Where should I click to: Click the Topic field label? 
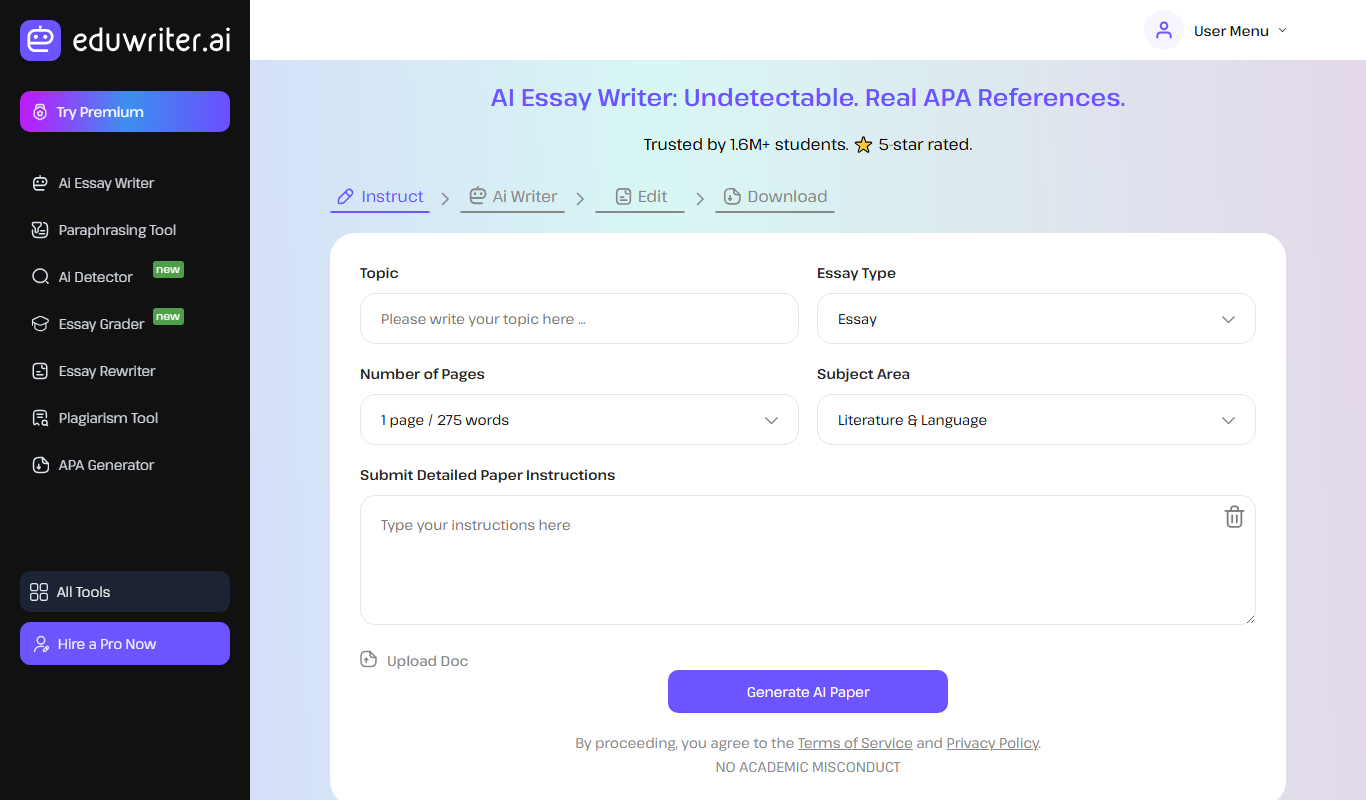(x=379, y=273)
